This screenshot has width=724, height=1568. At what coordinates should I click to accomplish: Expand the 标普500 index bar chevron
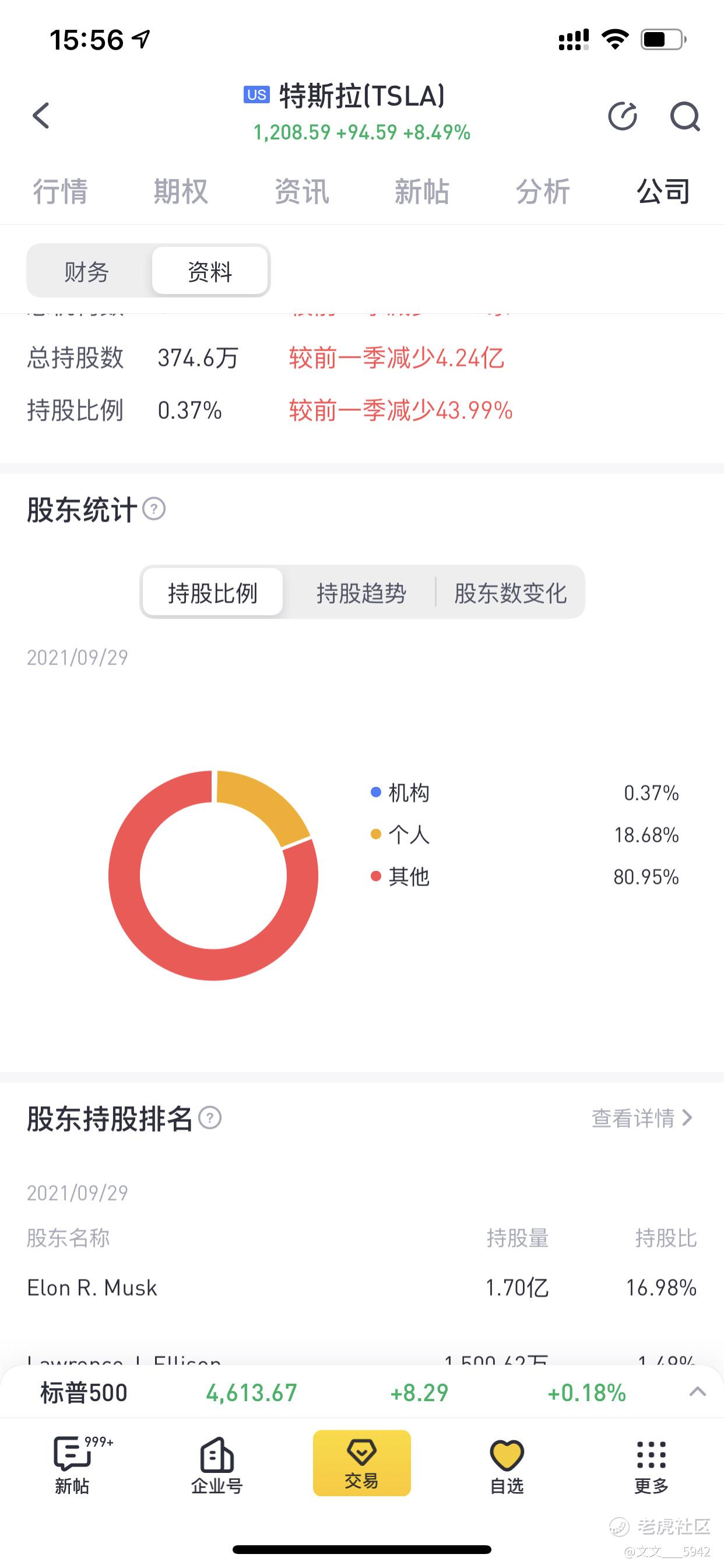(698, 1392)
